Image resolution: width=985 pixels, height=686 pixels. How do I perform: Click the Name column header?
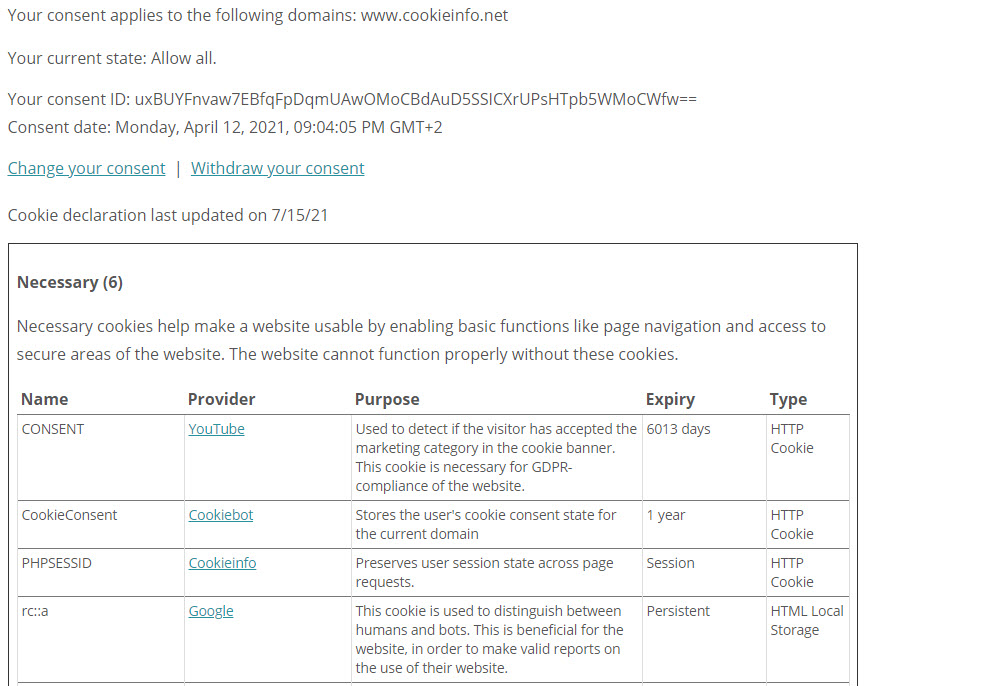pos(44,399)
